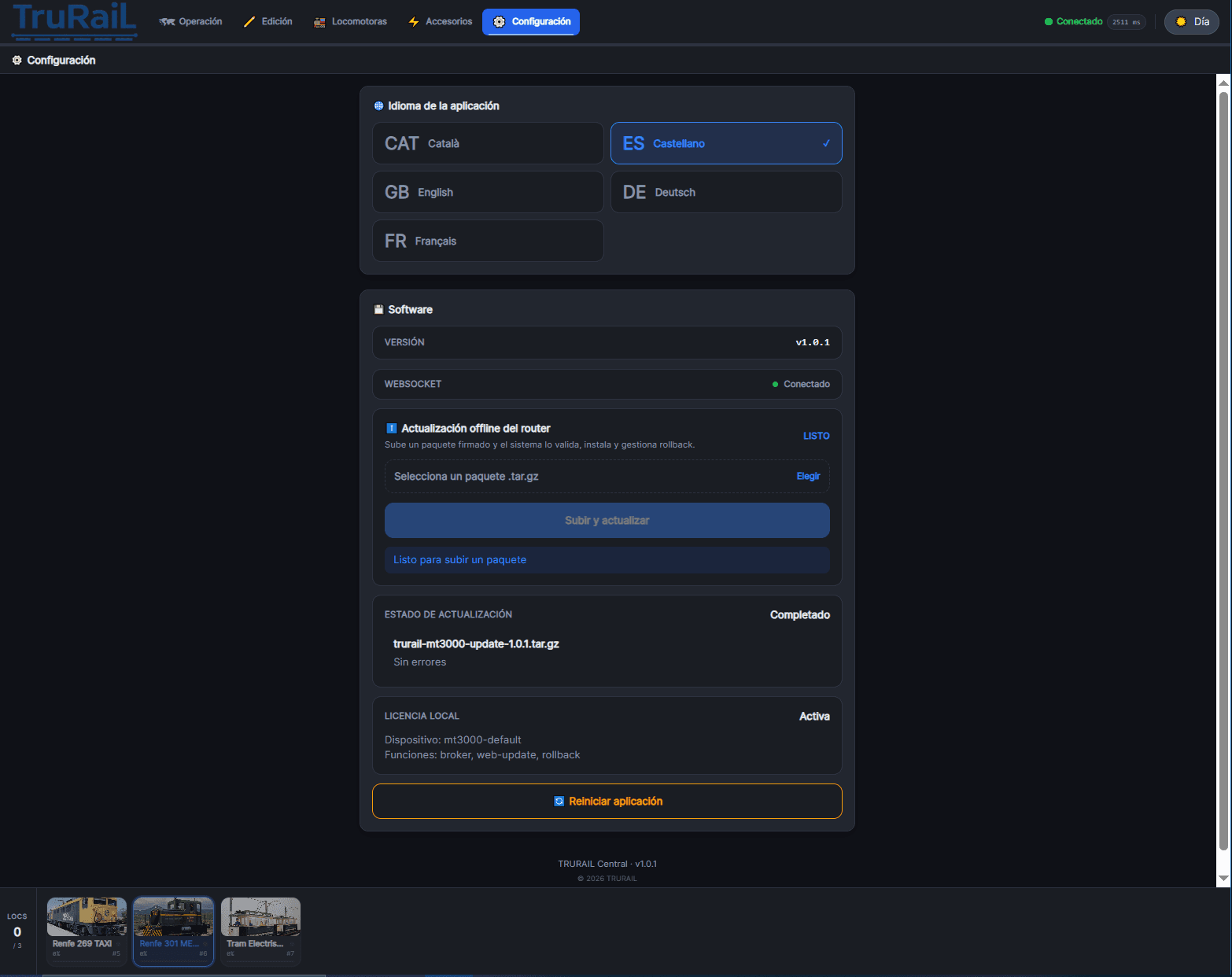
Task: Click the LOCS counter showing 0
Action: (17, 932)
